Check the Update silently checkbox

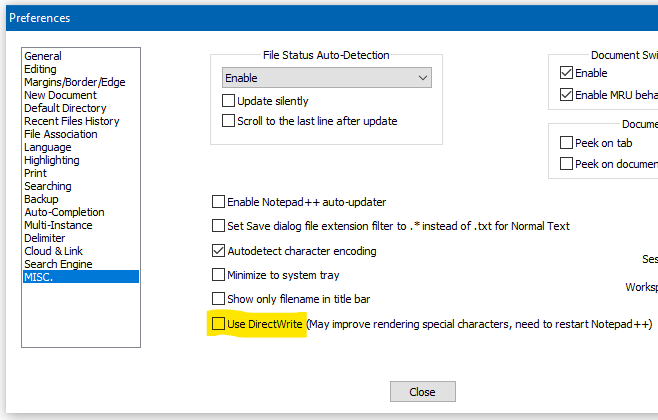tap(228, 101)
